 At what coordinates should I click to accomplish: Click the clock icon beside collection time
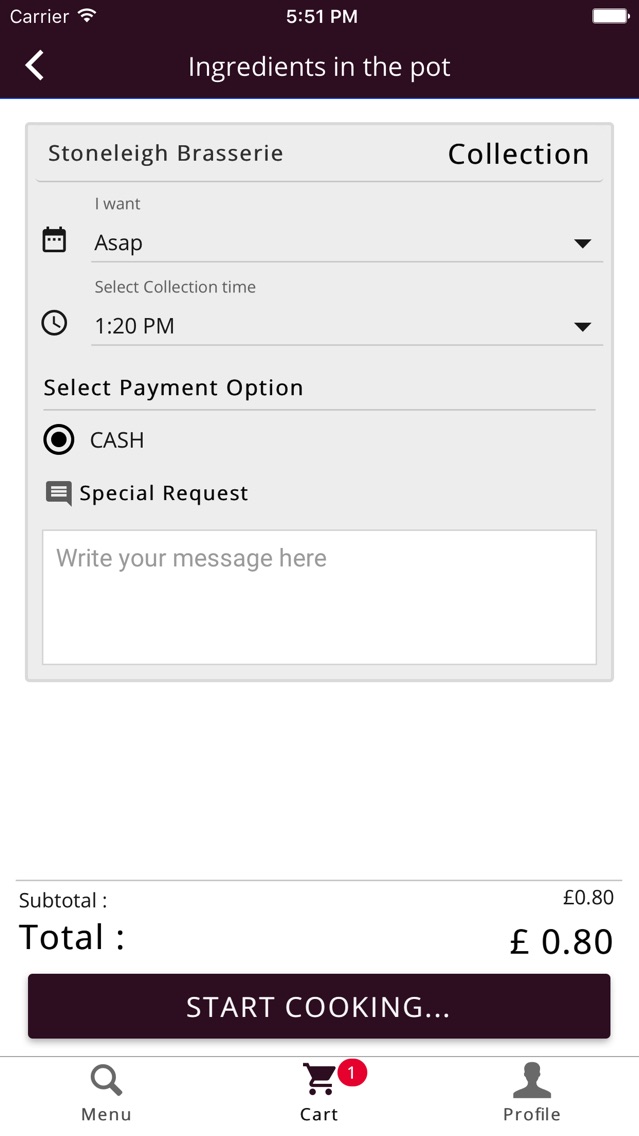pos(54,323)
